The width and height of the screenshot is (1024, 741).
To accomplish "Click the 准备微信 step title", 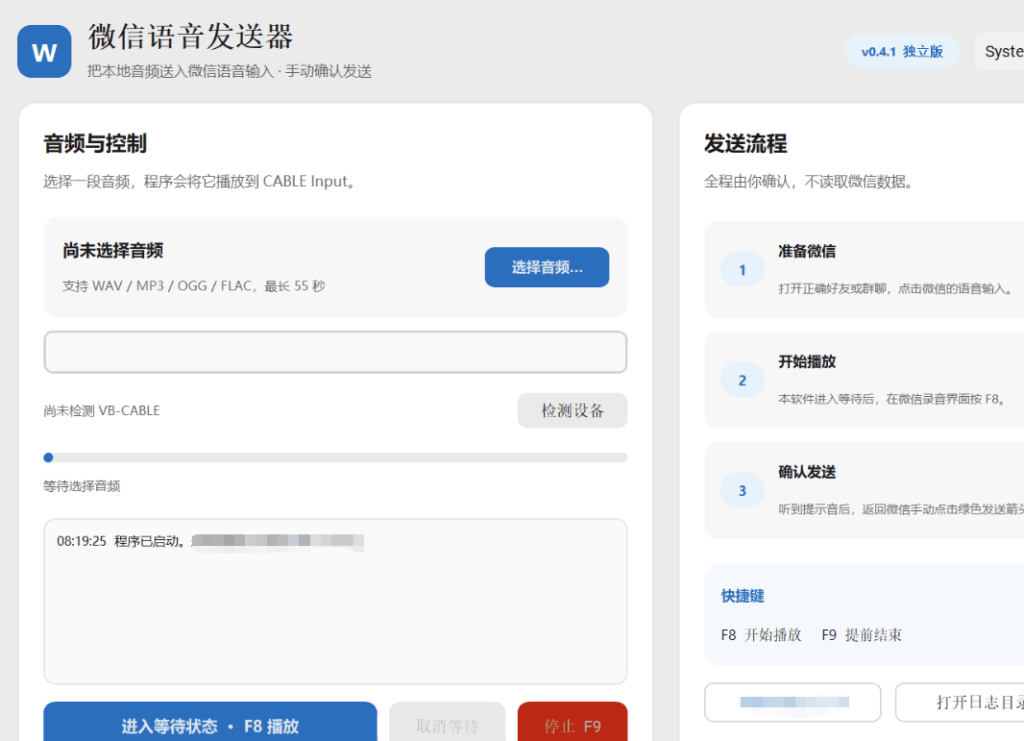I will 807,251.
